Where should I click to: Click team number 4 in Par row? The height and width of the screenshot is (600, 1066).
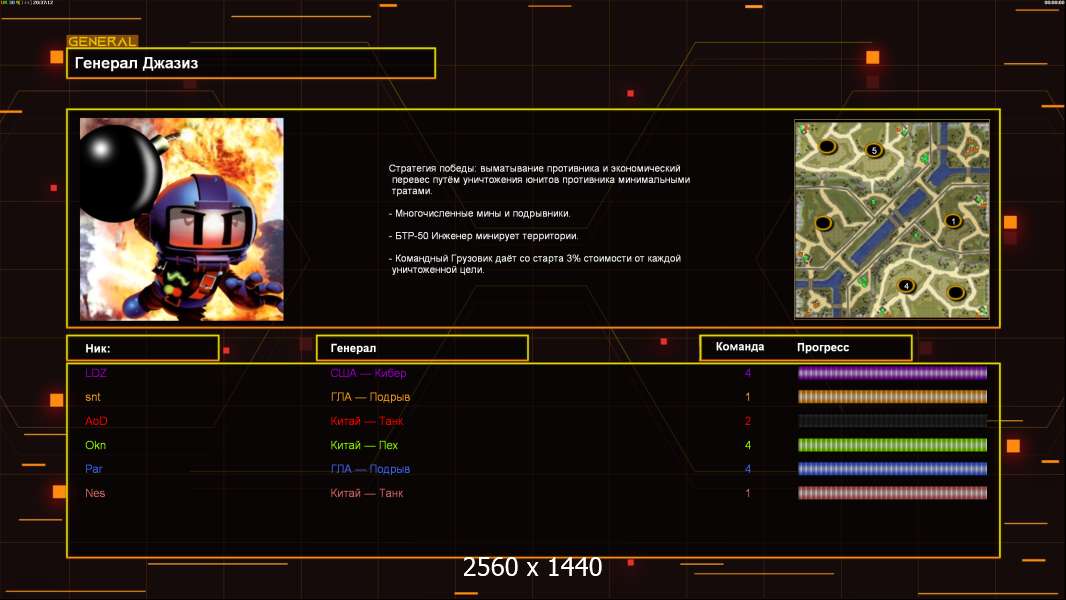click(x=748, y=469)
